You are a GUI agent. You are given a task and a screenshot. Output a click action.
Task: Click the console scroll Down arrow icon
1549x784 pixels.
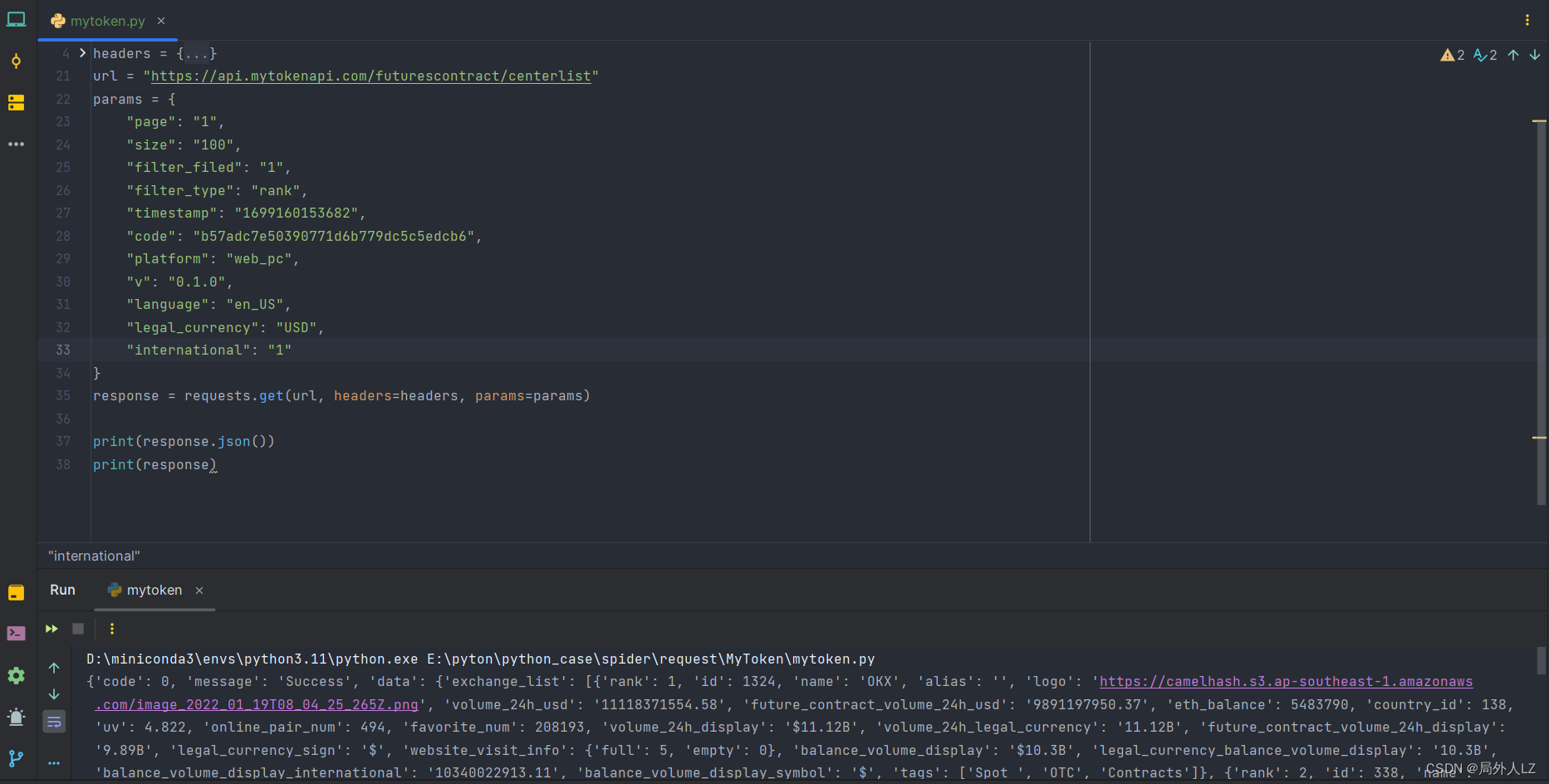[x=54, y=694]
